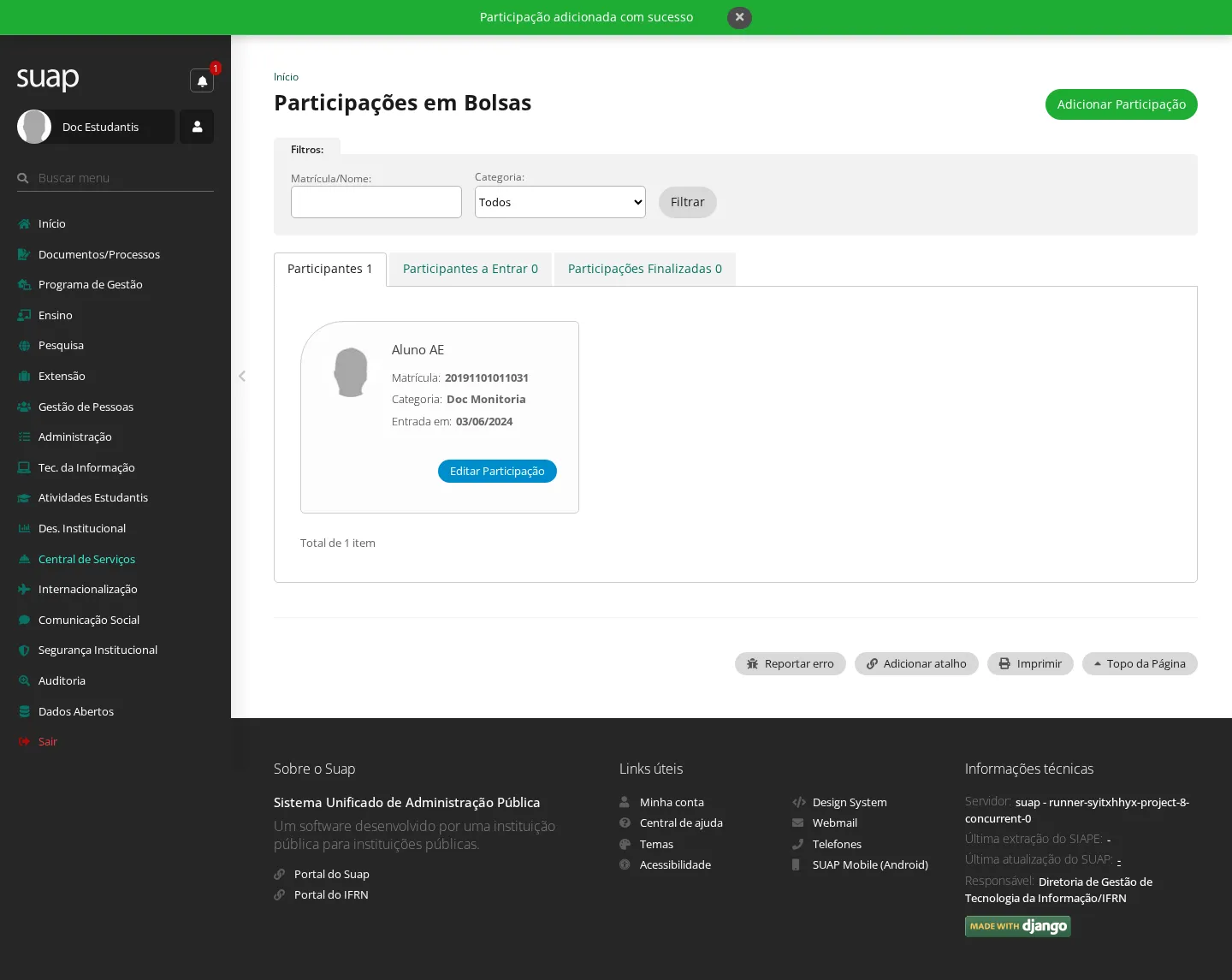Viewport: 1232px width, 980px height.
Task: Click the Pesquisa globe icon
Action: pos(24,346)
